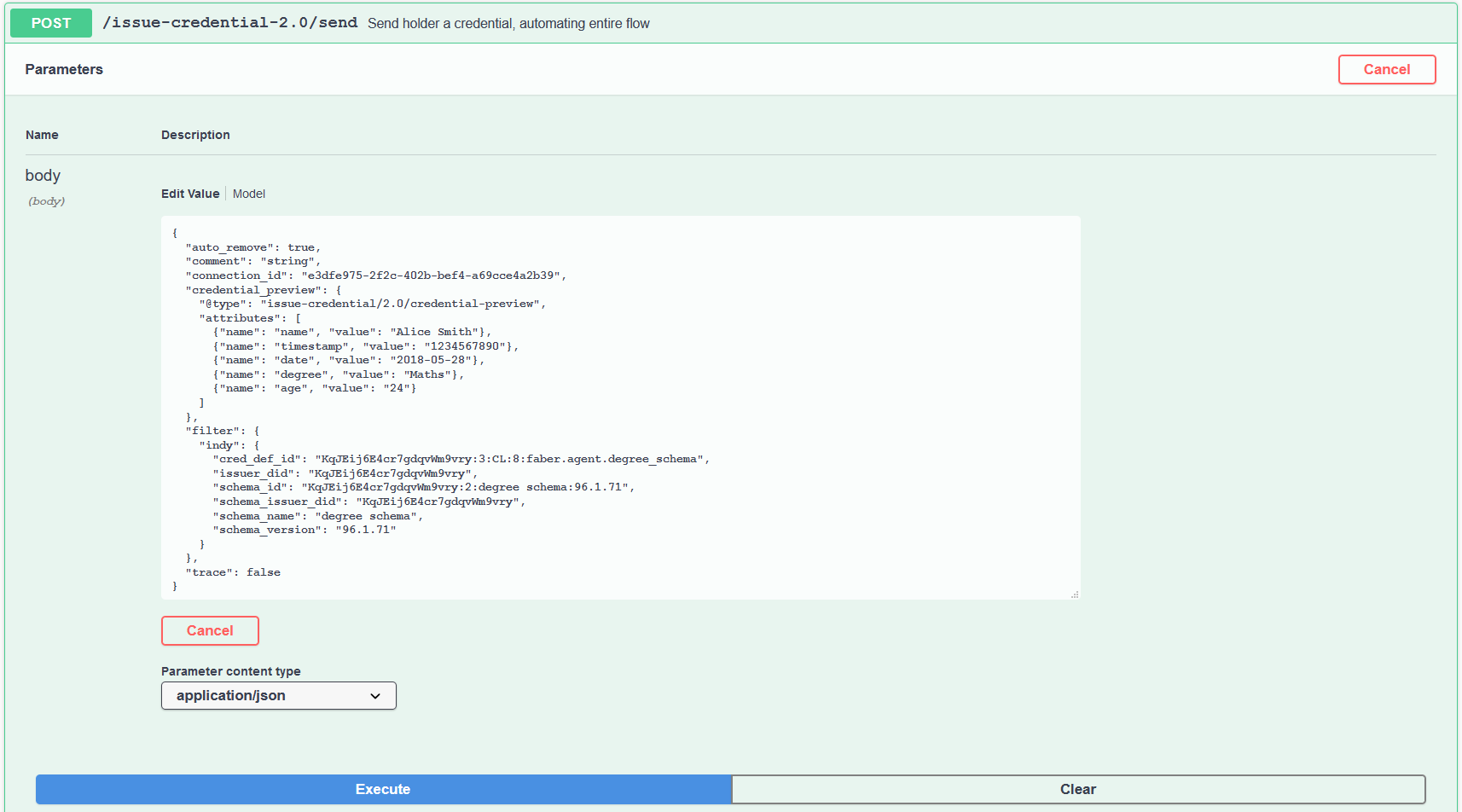Click the green POST method badge

coord(51,23)
